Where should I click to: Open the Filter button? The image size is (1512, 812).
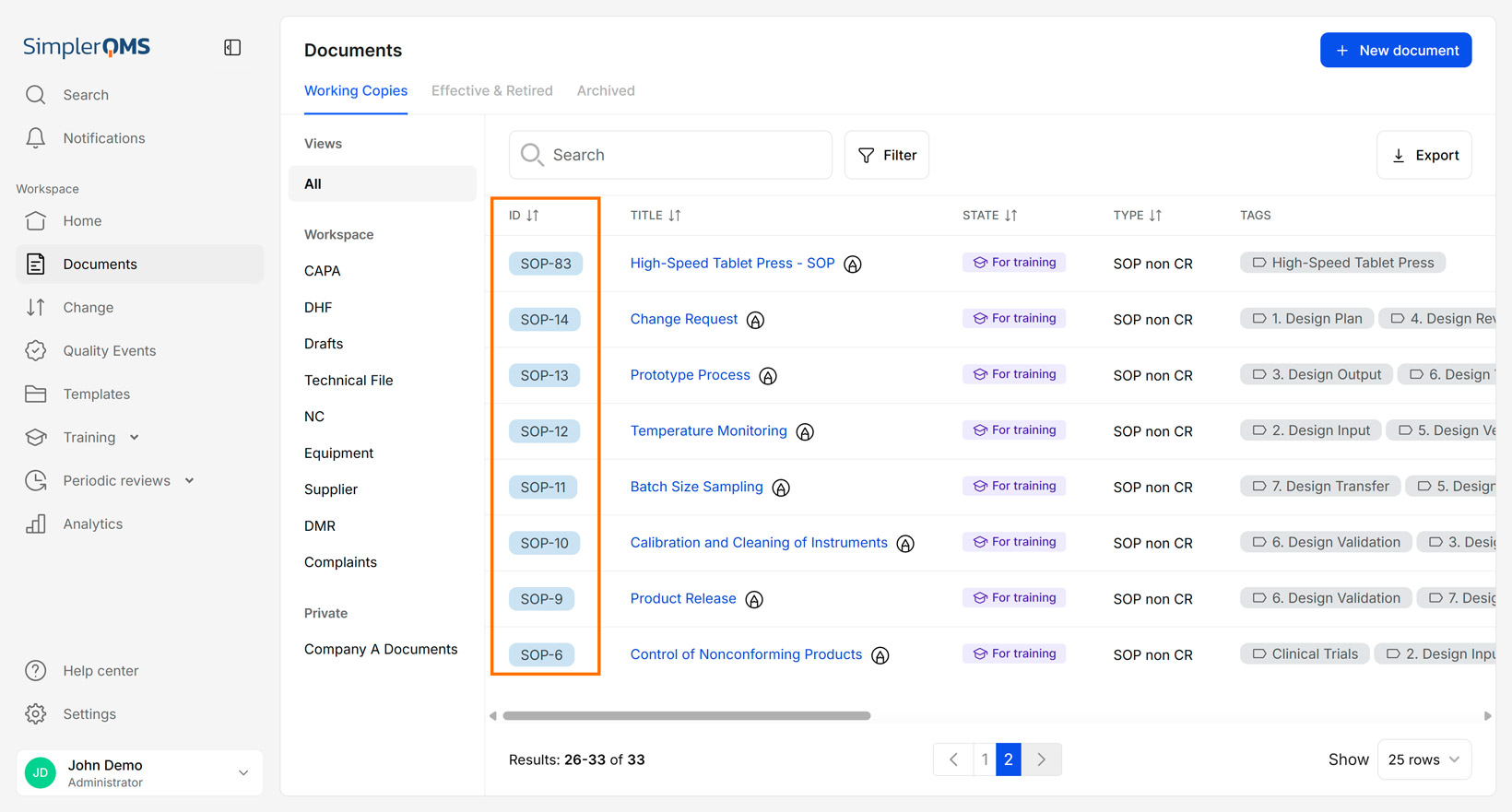[887, 156]
